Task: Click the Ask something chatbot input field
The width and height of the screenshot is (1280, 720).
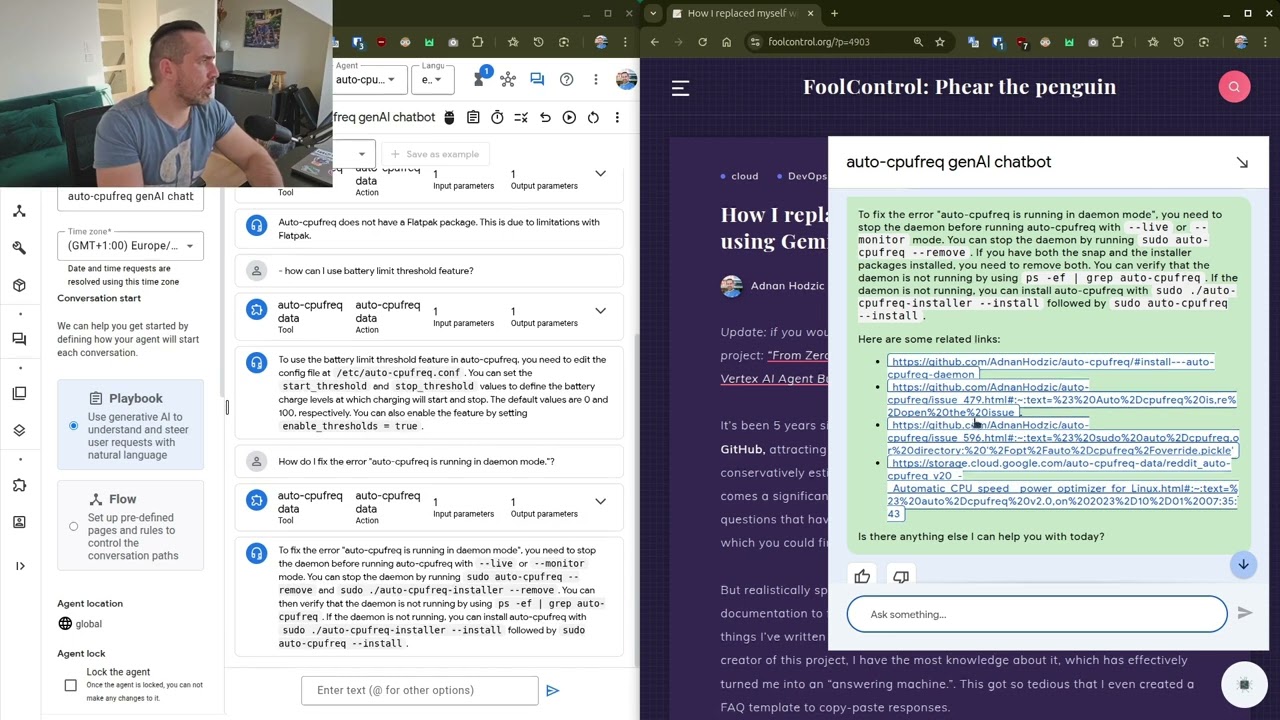Action: [1037, 614]
